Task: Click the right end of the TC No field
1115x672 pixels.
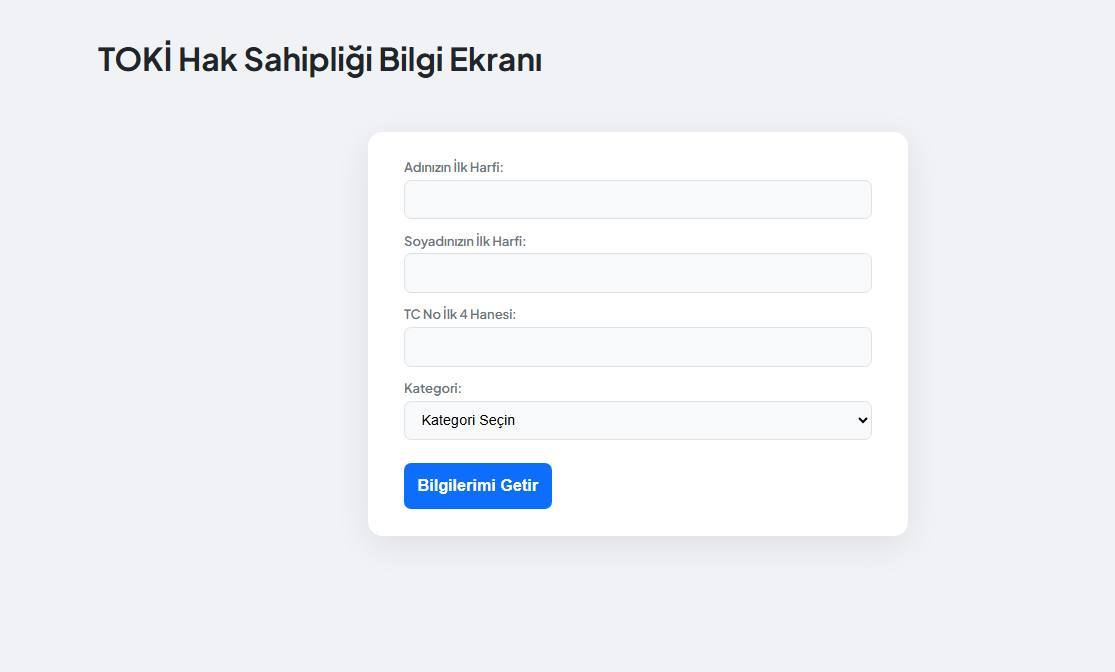Action: [850, 347]
